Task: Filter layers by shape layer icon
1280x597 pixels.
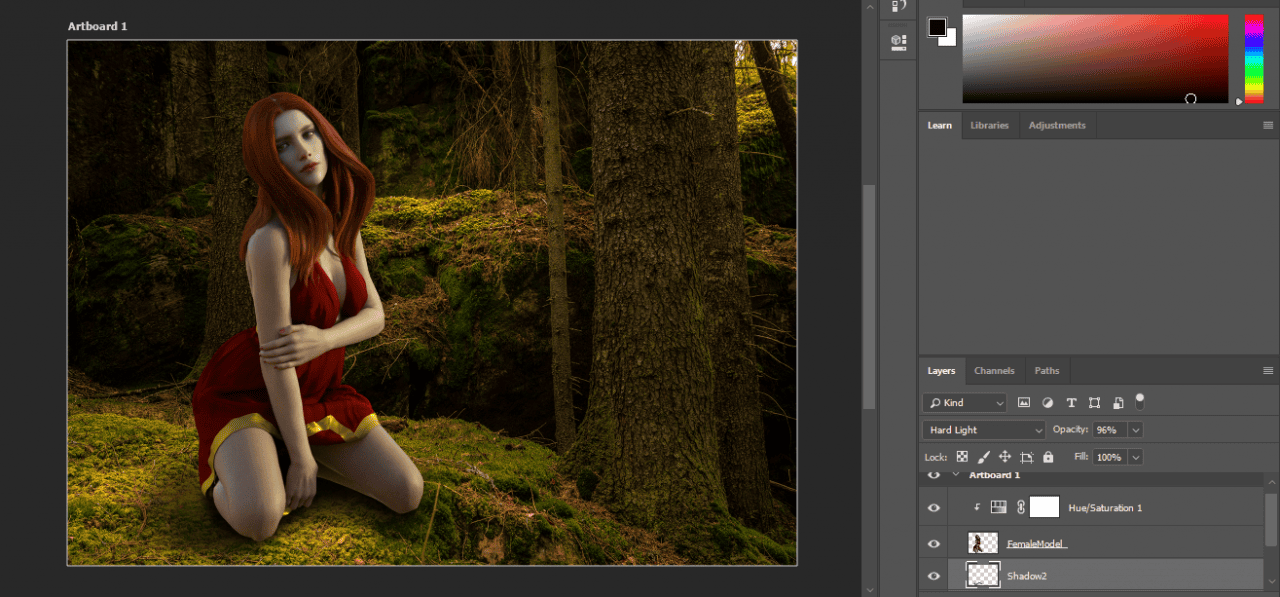Action: pyautogui.click(x=1094, y=403)
